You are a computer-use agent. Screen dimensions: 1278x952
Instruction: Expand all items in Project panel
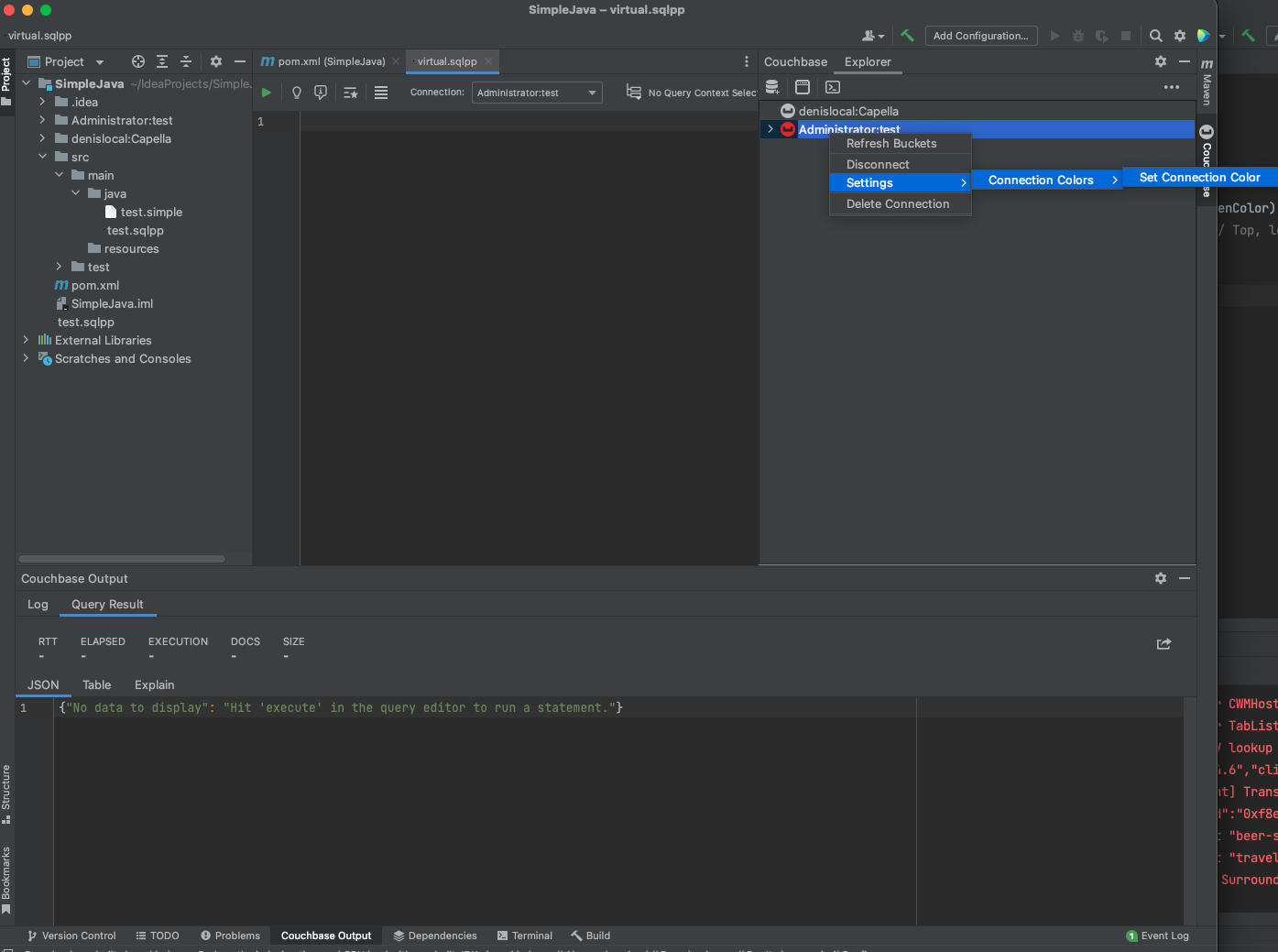(x=162, y=61)
